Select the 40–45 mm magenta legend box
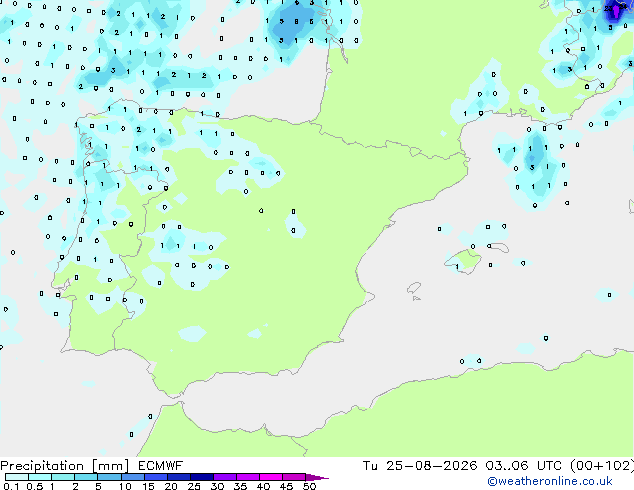634x490 pixels. coord(270,477)
